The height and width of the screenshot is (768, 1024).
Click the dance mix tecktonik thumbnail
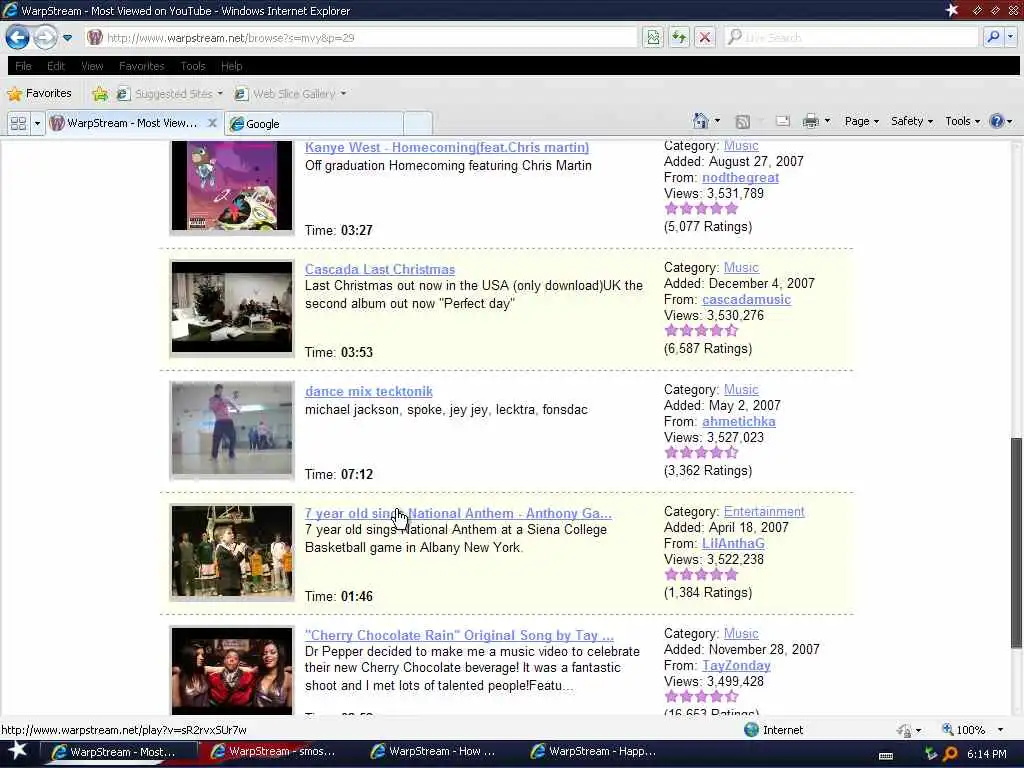[x=232, y=429]
